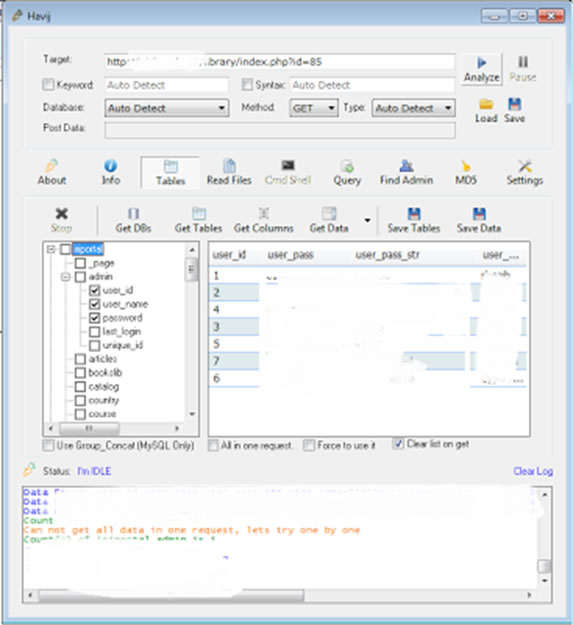Check the catalog table checkbox
Viewport: 573px width, 625px height.
pos(80,387)
